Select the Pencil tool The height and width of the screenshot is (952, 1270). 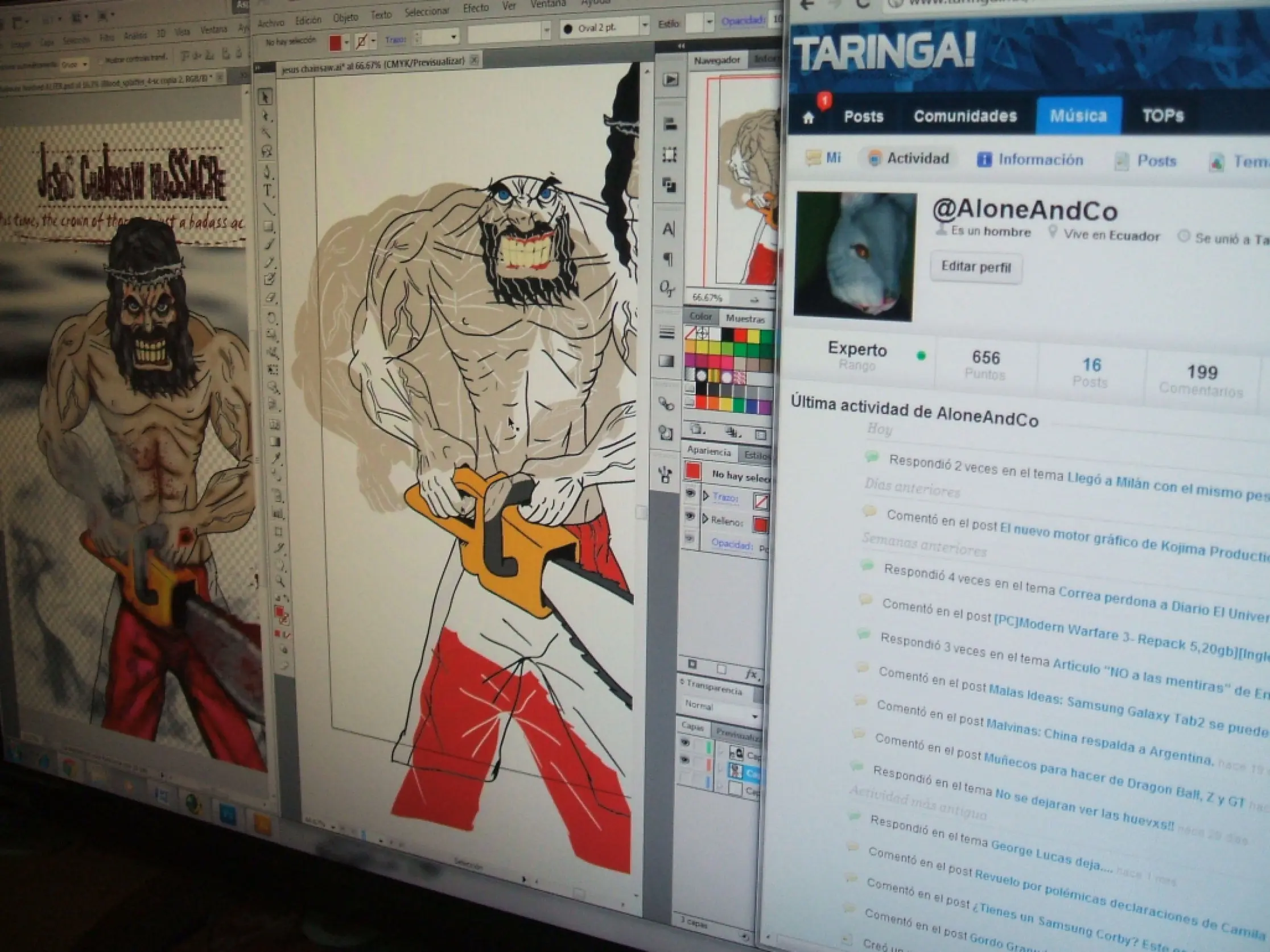(x=270, y=262)
